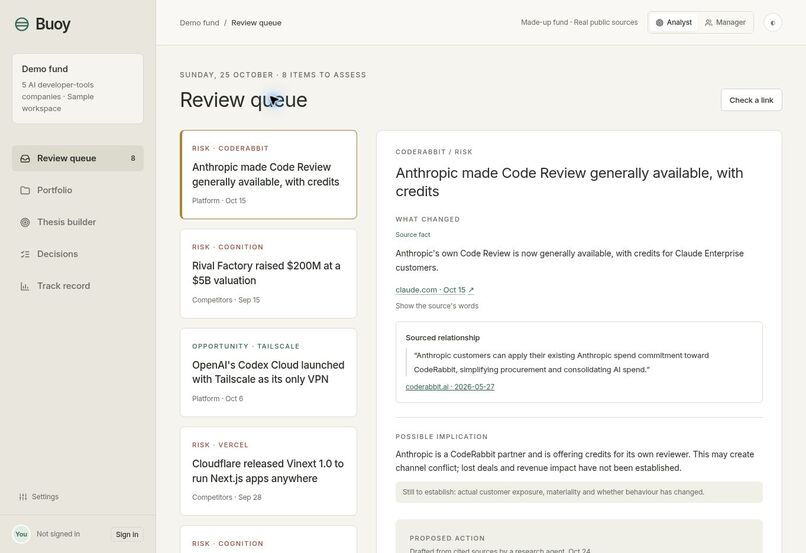Click the Settings sliders icon
Image resolution: width=806 pixels, height=553 pixels.
(23, 497)
